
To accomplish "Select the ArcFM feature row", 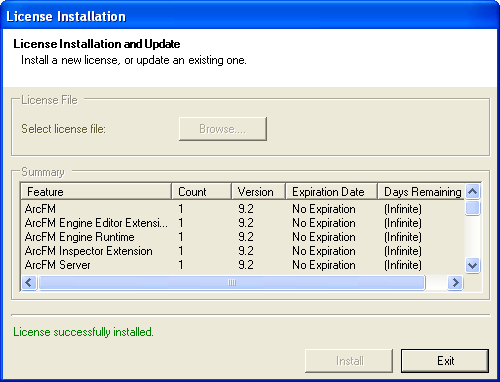I will tap(242, 209).
